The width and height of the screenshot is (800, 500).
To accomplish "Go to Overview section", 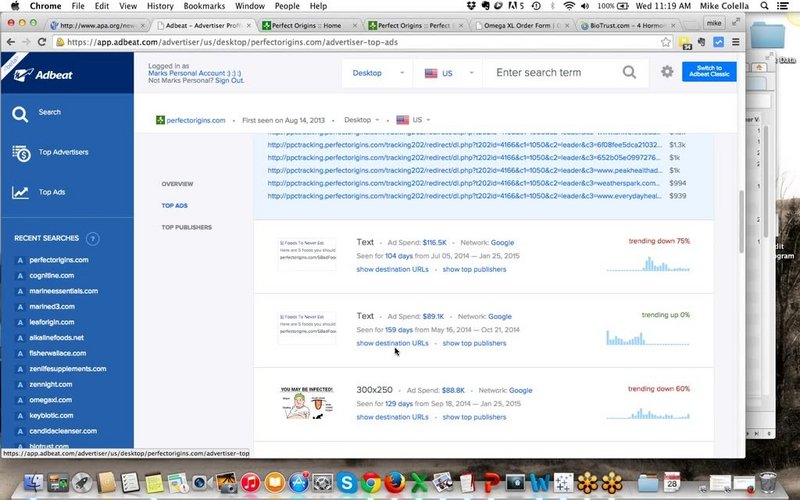I will coord(177,184).
